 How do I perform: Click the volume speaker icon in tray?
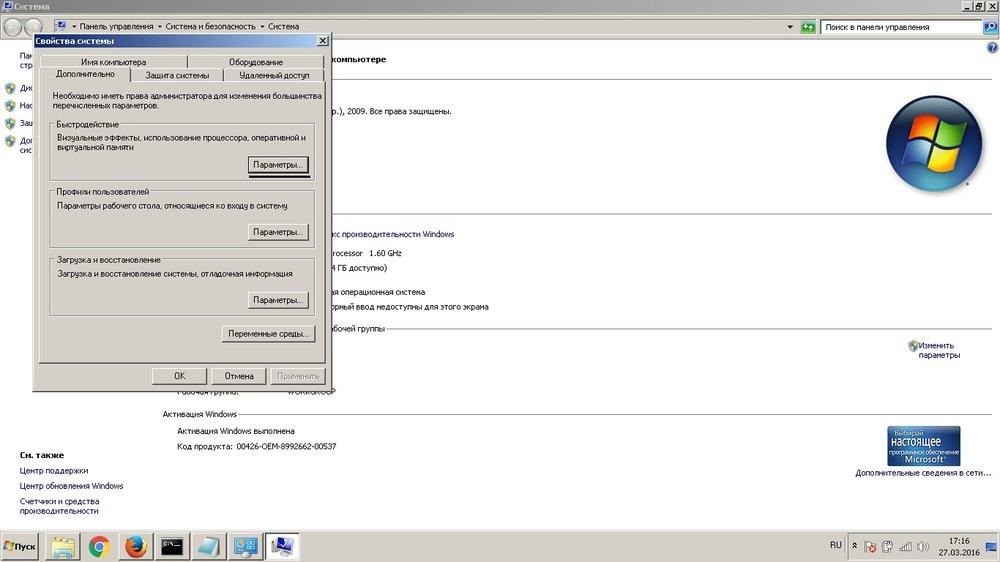coord(921,547)
